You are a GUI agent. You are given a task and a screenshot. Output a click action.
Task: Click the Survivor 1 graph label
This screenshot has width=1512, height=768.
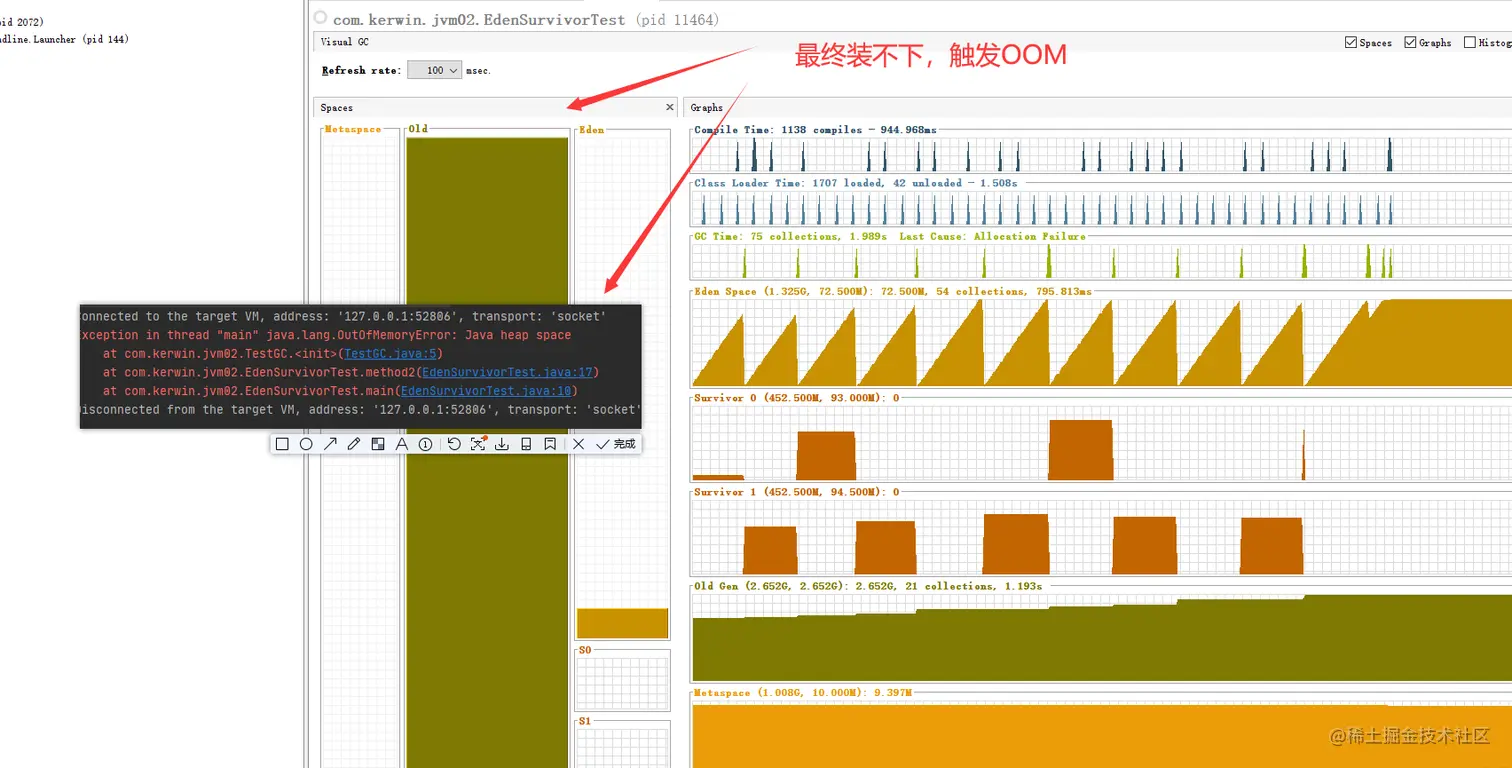(x=797, y=492)
